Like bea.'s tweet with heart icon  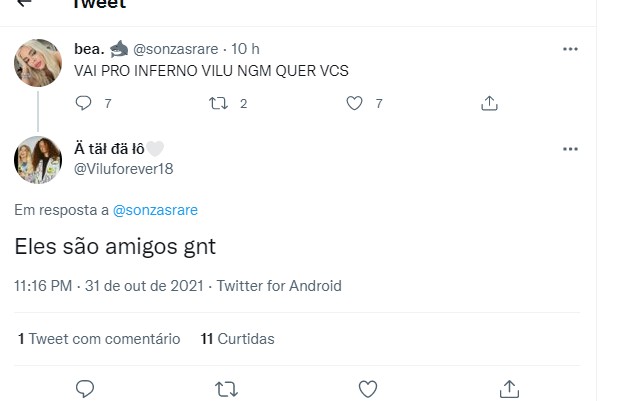click(x=353, y=102)
